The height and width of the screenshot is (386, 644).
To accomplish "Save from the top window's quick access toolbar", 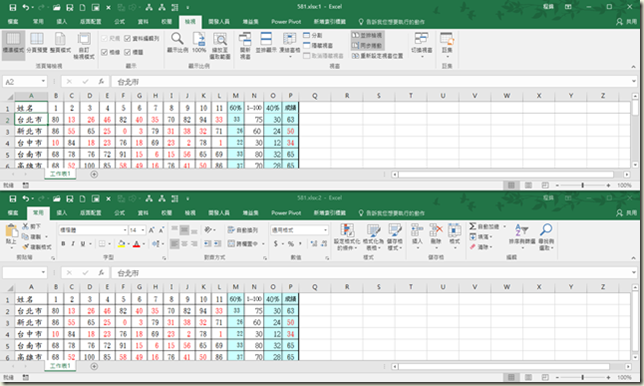I will coord(13,7).
